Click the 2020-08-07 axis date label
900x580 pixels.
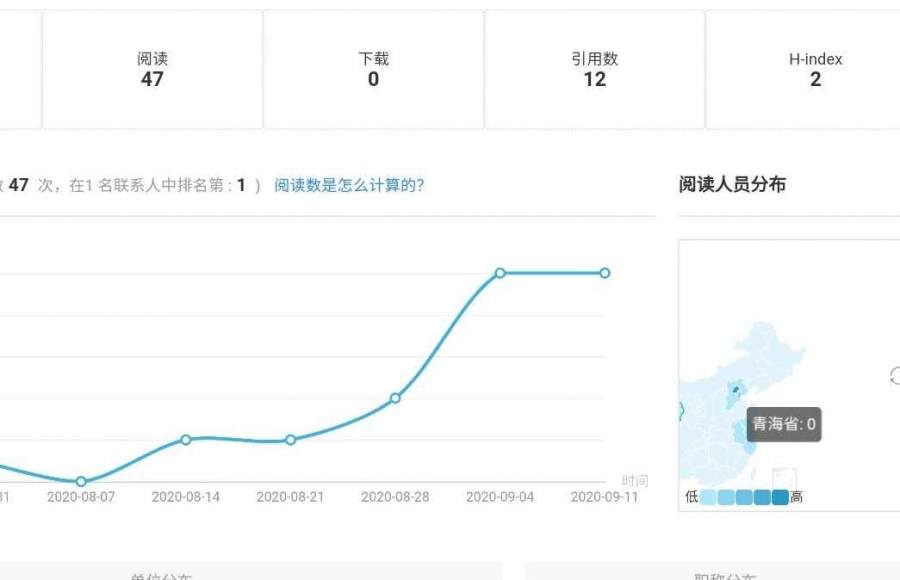coord(81,497)
